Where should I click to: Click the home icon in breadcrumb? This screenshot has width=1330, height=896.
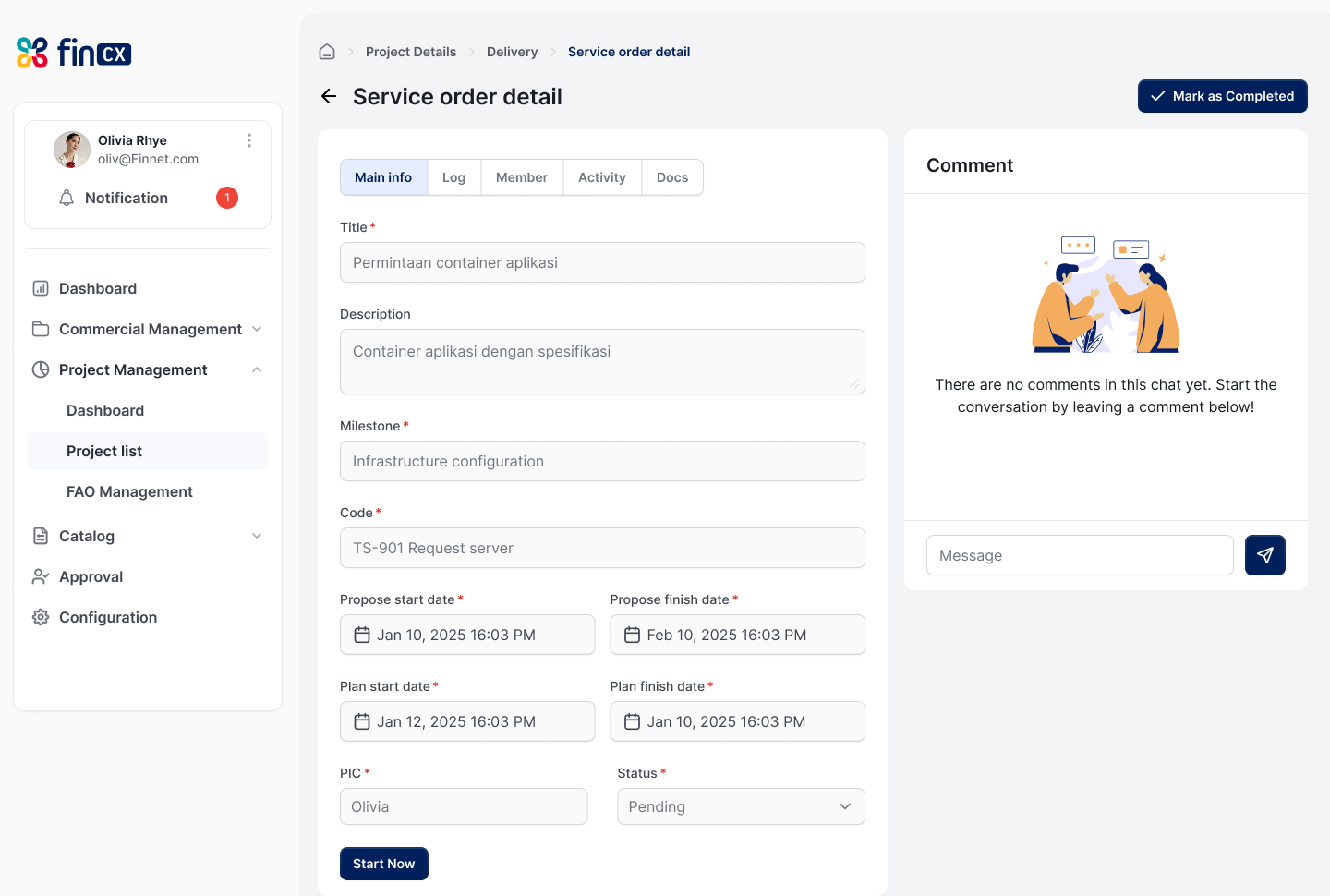click(327, 52)
